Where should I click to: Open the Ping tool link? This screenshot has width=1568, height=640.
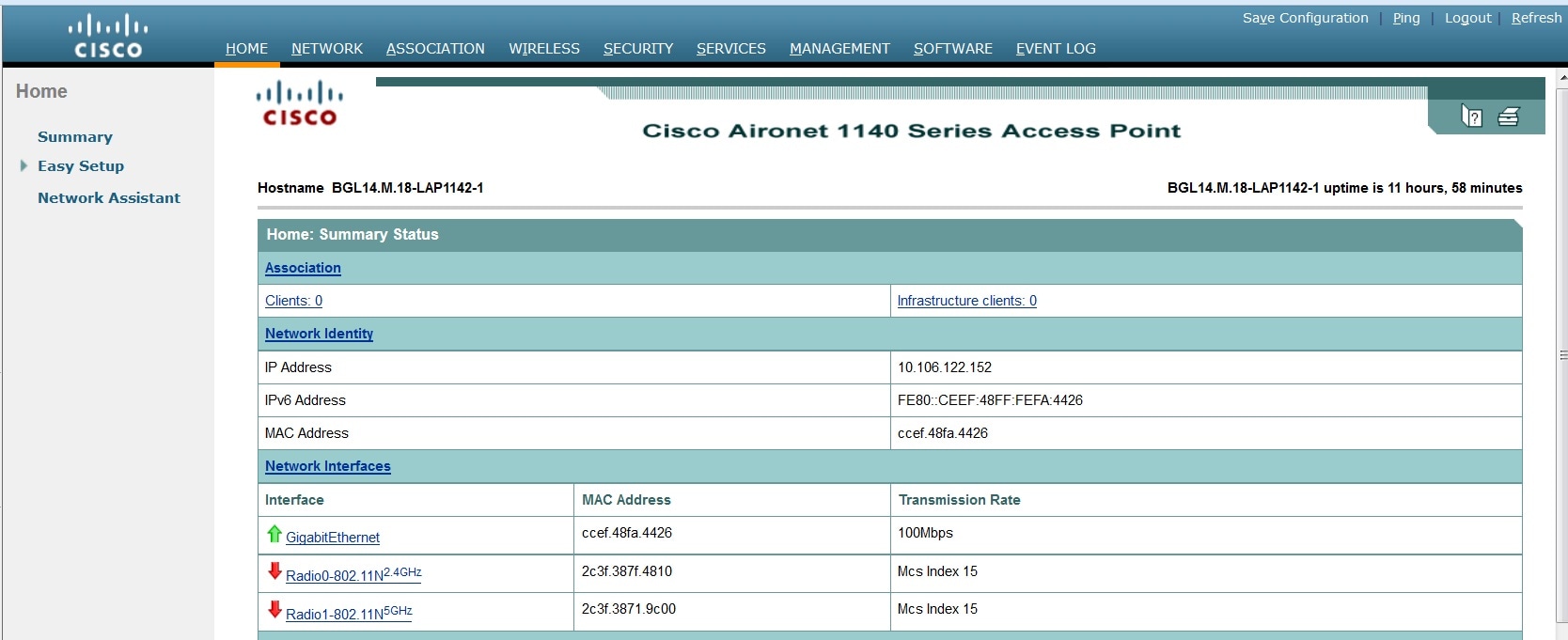(x=1406, y=18)
